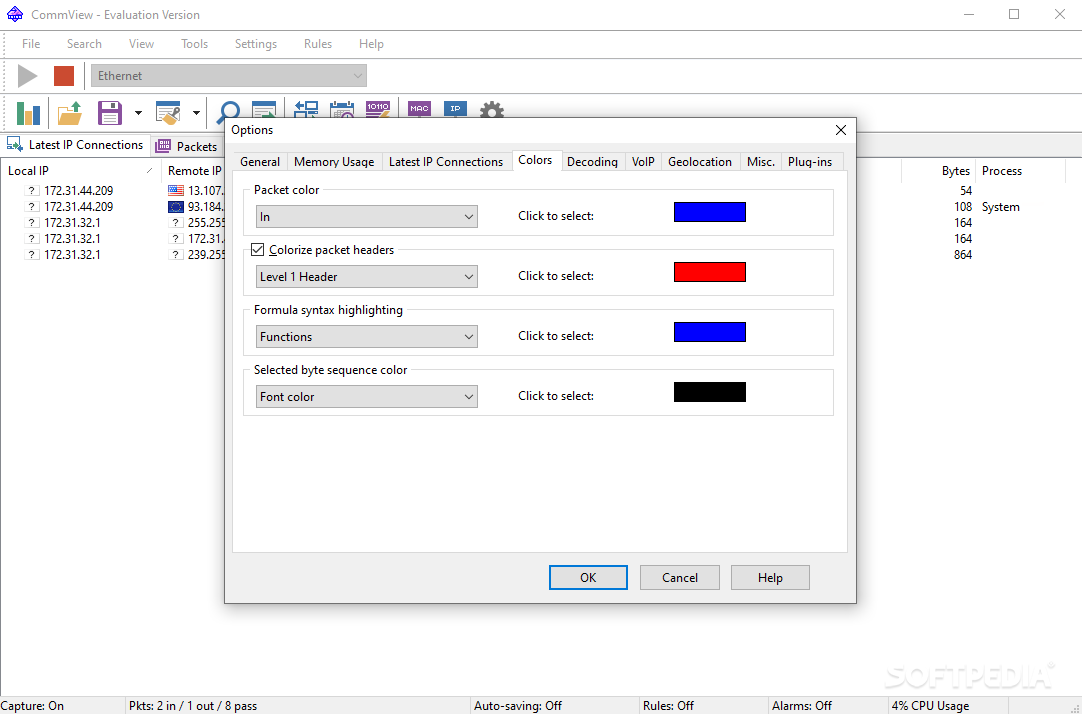This screenshot has width=1082, height=714.
Task: Expand the clear buffer dropdown arrow
Action: coord(196,113)
